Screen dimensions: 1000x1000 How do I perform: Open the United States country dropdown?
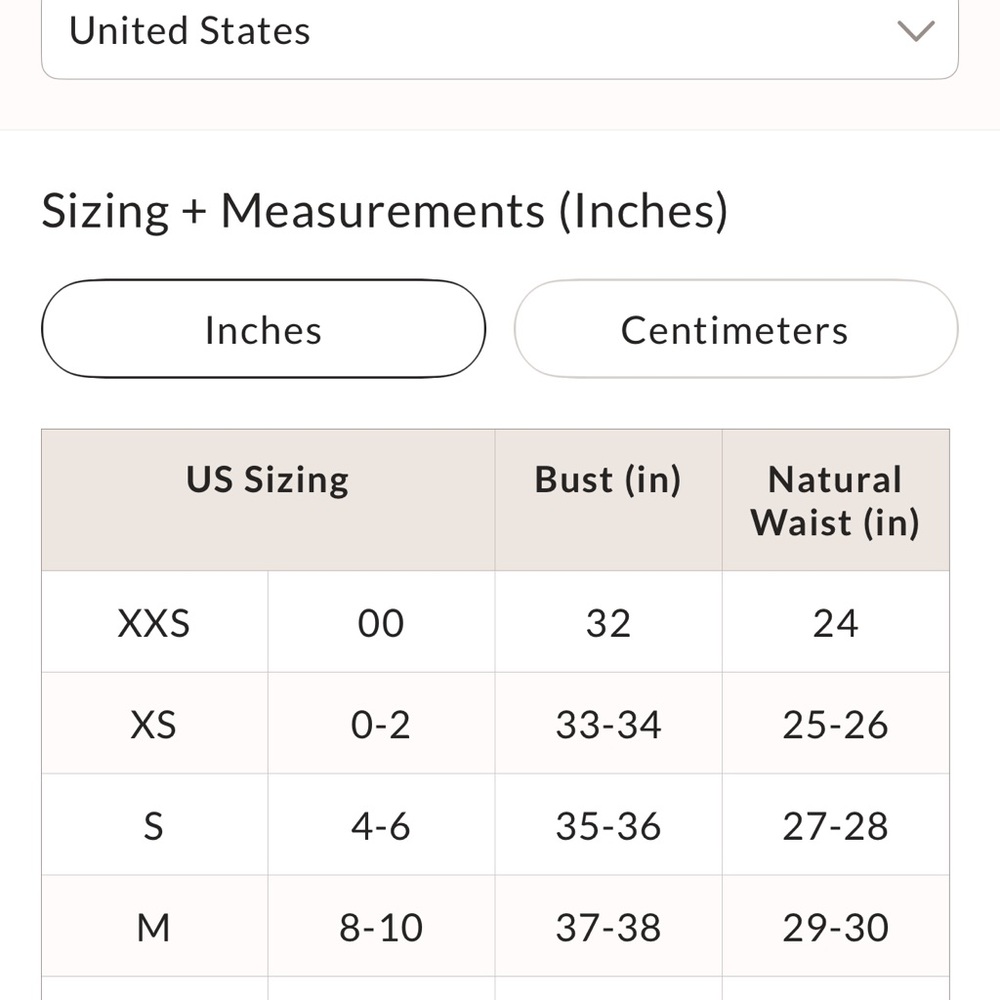coord(499,33)
